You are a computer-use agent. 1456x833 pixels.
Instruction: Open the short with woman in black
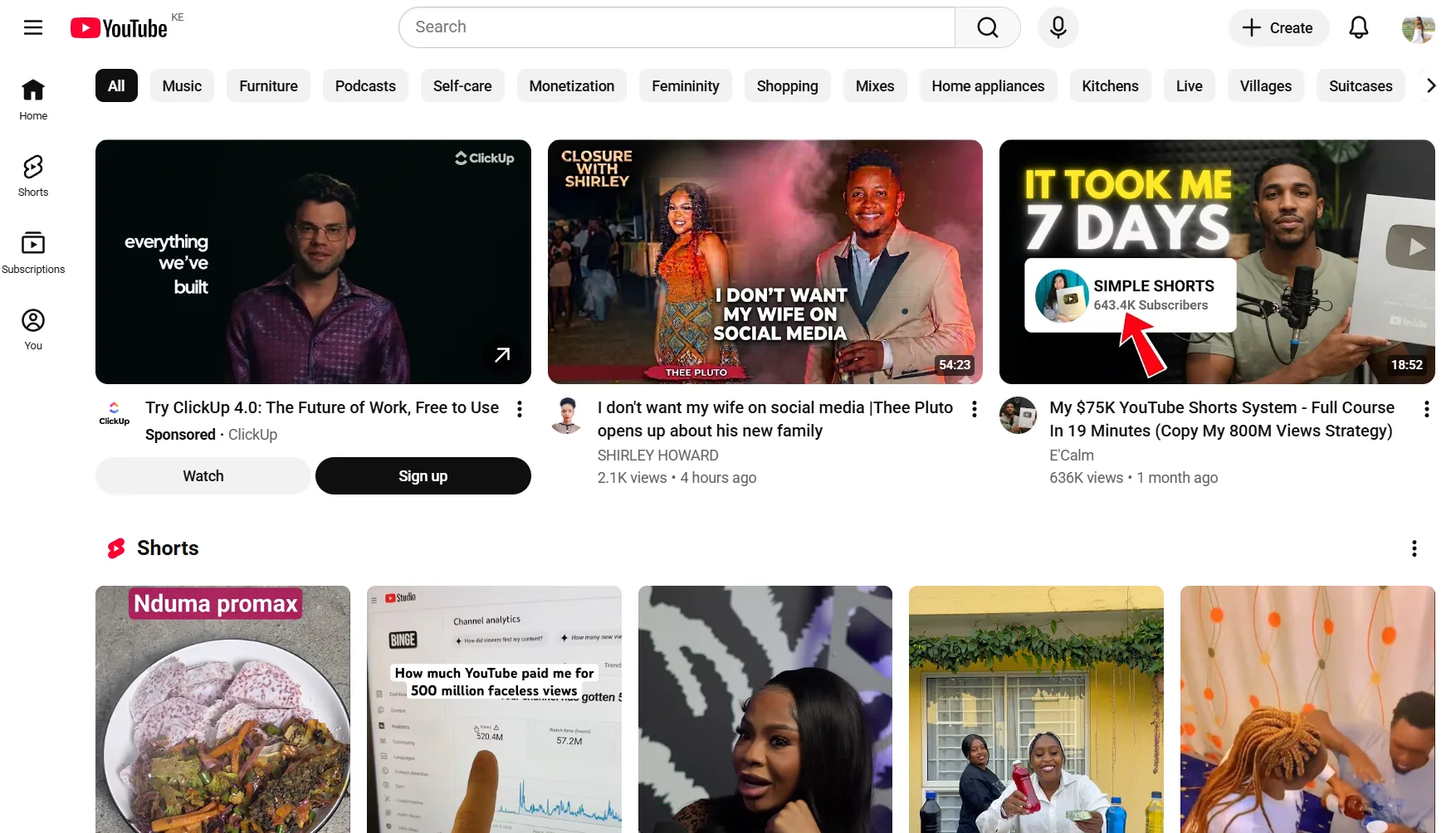[765, 709]
